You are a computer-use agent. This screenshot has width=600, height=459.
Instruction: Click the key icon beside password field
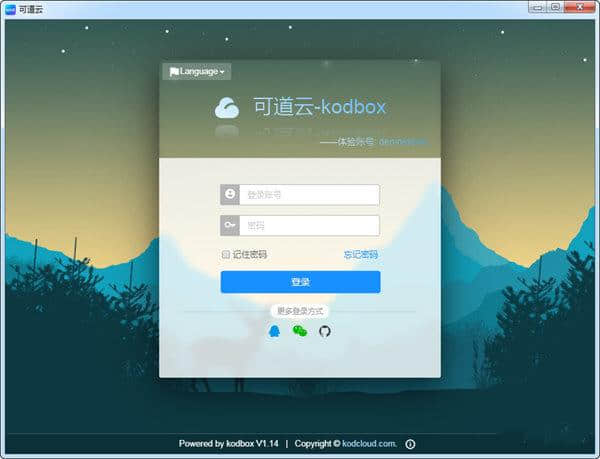pyautogui.click(x=230, y=225)
